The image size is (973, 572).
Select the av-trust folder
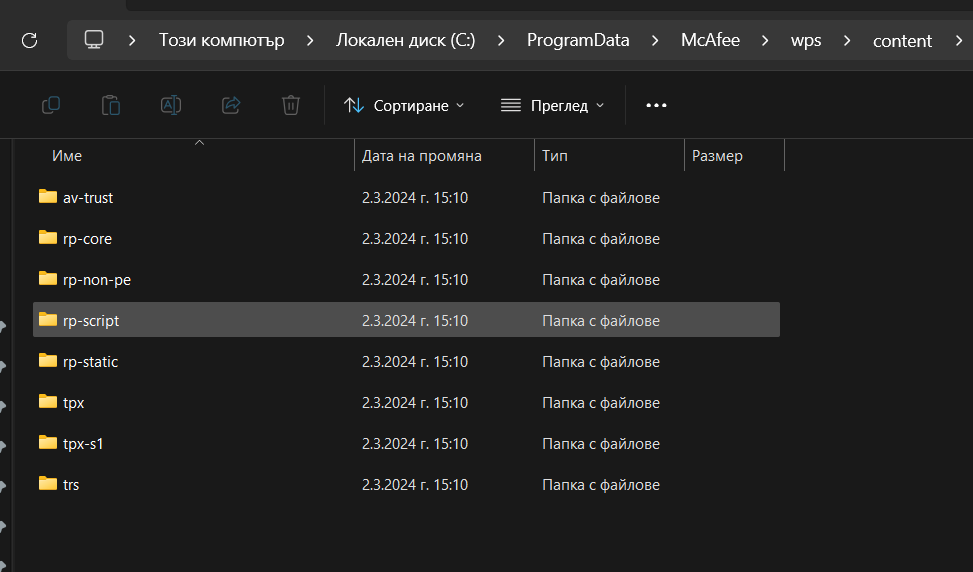tap(88, 198)
